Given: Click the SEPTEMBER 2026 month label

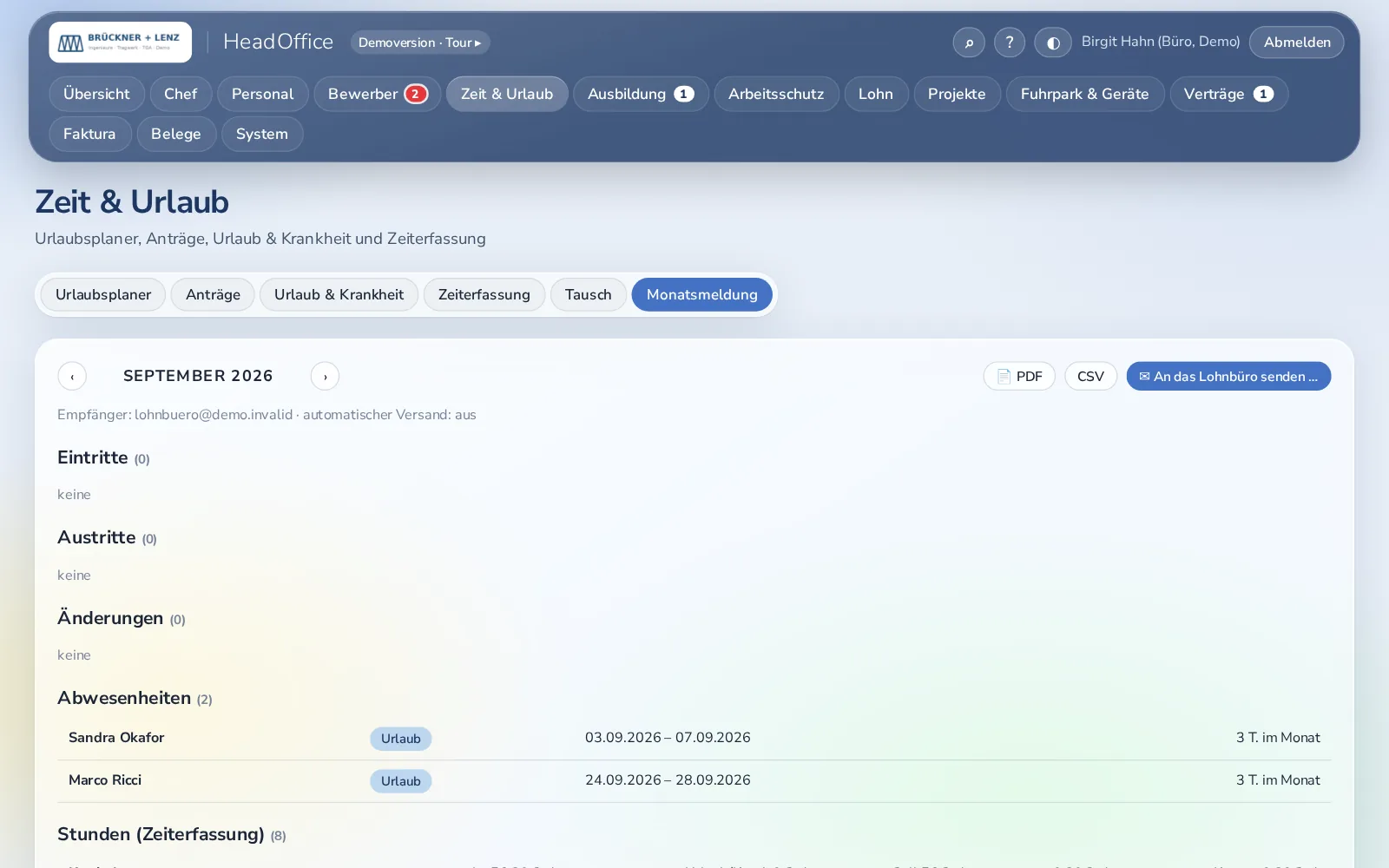Looking at the screenshot, I should click(x=198, y=376).
